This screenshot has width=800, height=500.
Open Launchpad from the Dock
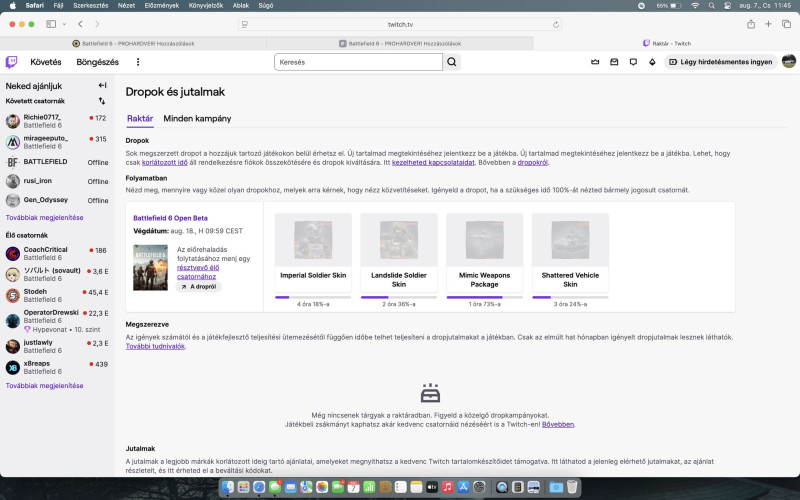[243, 487]
